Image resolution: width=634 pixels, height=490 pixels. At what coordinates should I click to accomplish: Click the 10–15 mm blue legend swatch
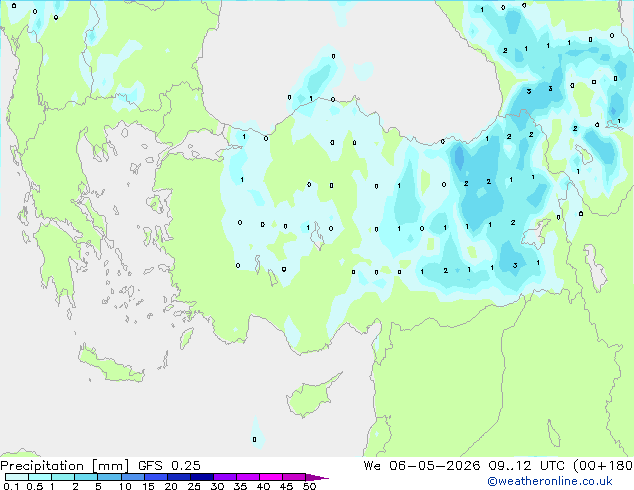point(132,477)
